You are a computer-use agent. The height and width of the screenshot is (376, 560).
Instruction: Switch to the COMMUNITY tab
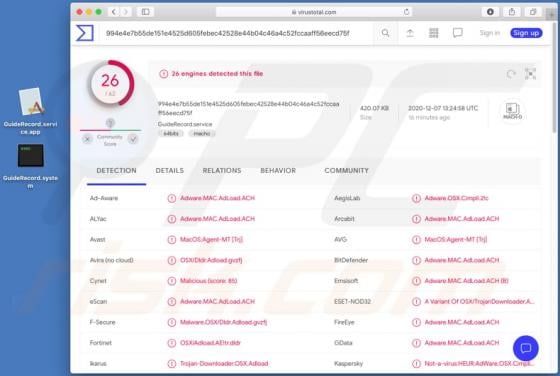(x=346, y=171)
